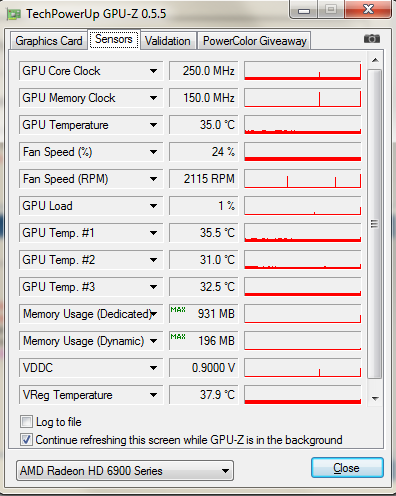Toggle Continue refreshing in background checkbox

pyautogui.click(x=26, y=440)
